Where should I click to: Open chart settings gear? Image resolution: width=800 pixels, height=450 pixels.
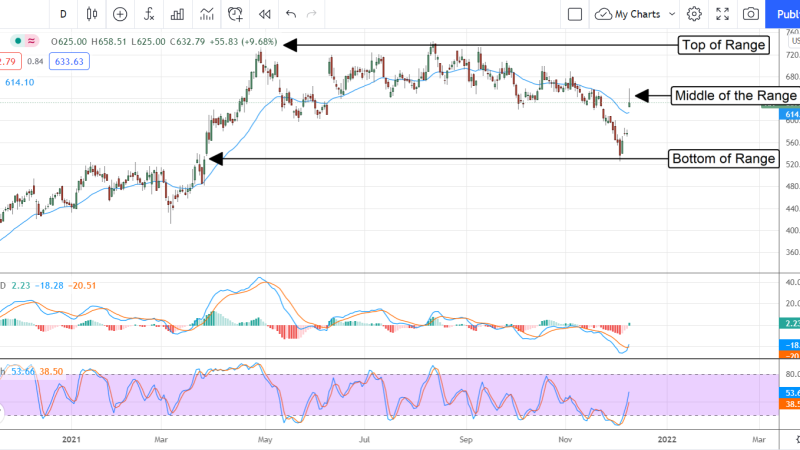pyautogui.click(x=694, y=14)
